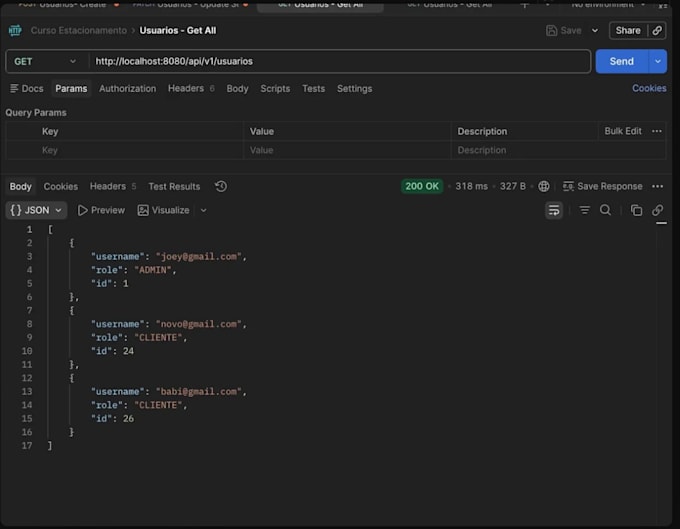Open the Cookies link

point(649,88)
